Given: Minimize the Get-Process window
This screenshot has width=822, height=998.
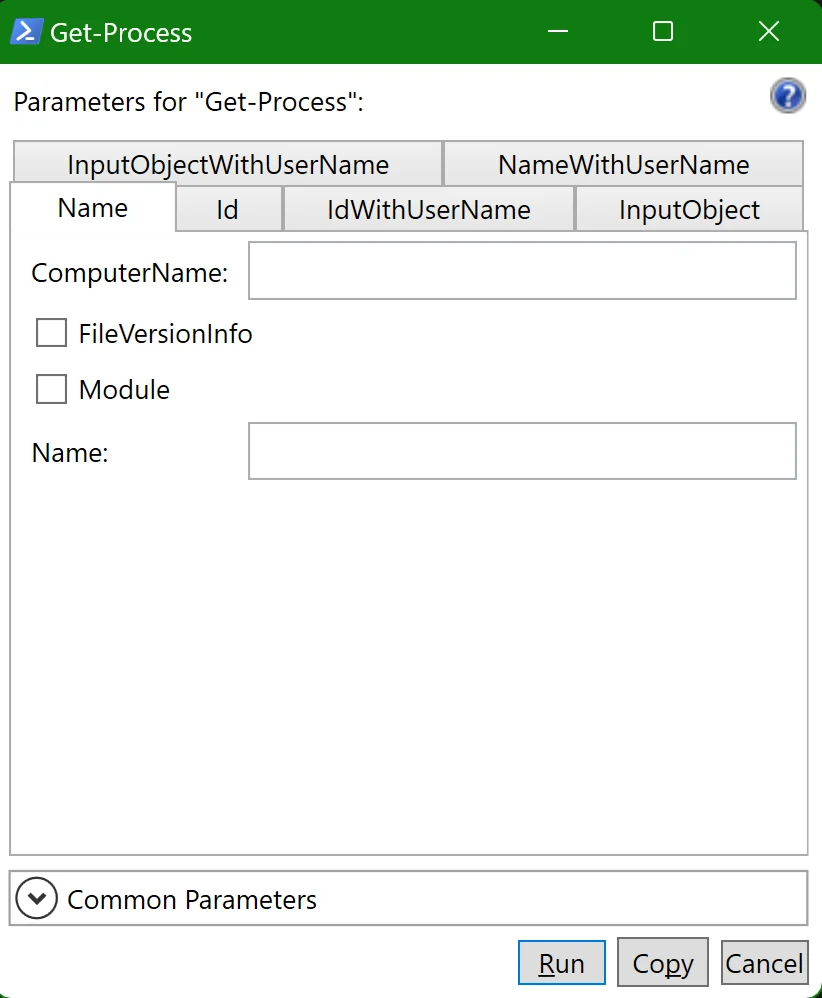Looking at the screenshot, I should click(558, 31).
